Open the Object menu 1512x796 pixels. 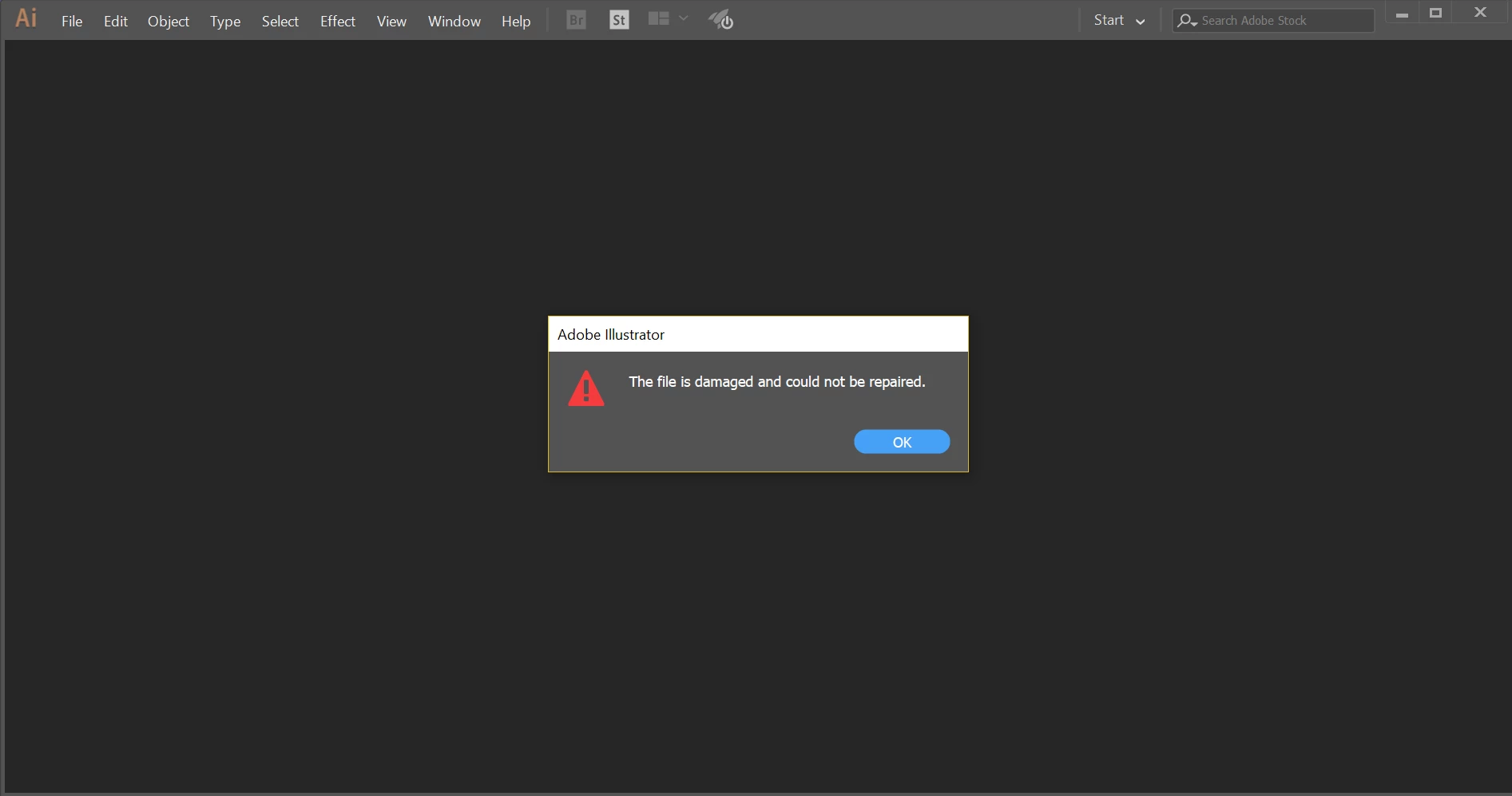169,22
